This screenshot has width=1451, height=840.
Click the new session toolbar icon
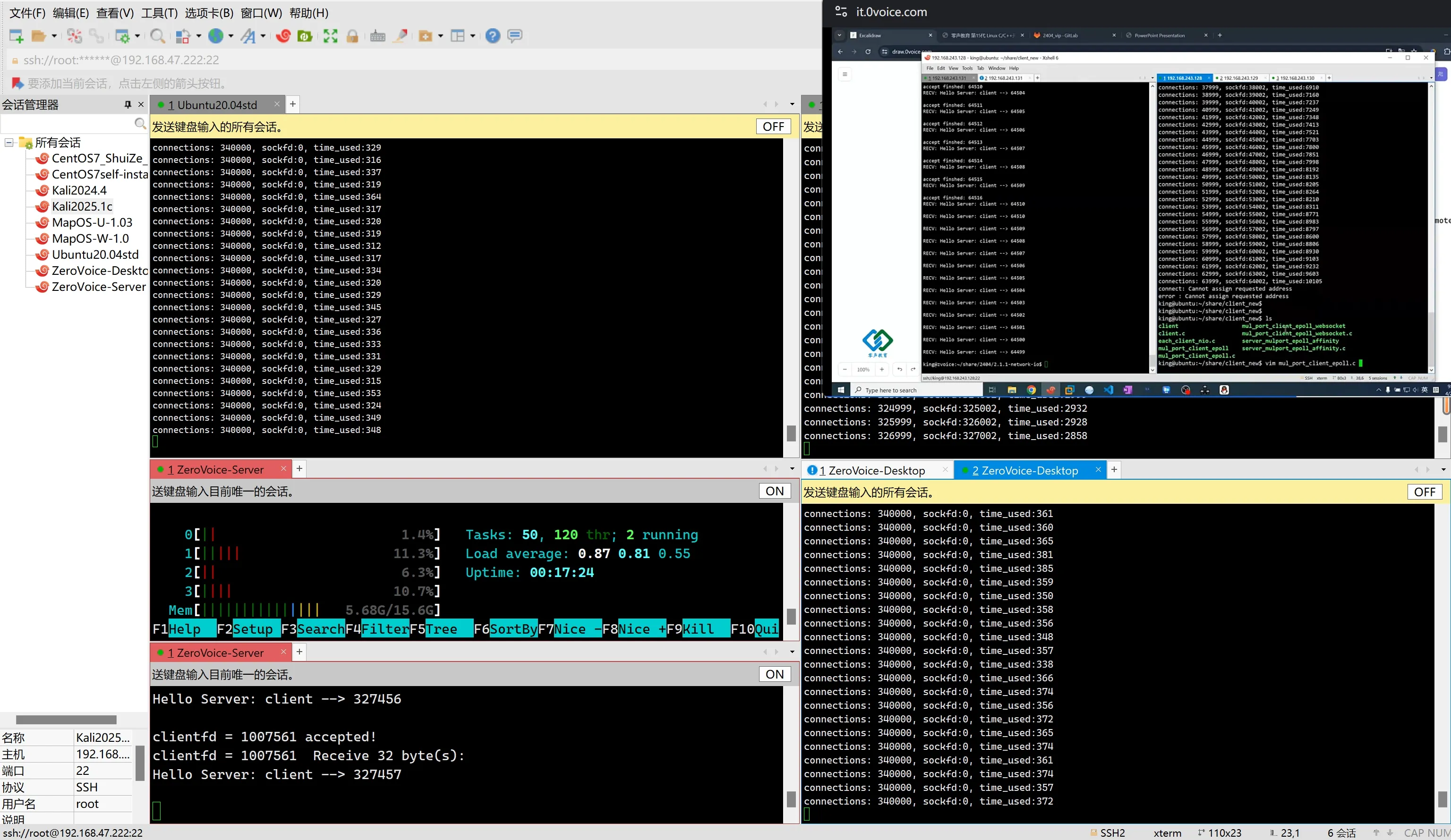(16, 36)
